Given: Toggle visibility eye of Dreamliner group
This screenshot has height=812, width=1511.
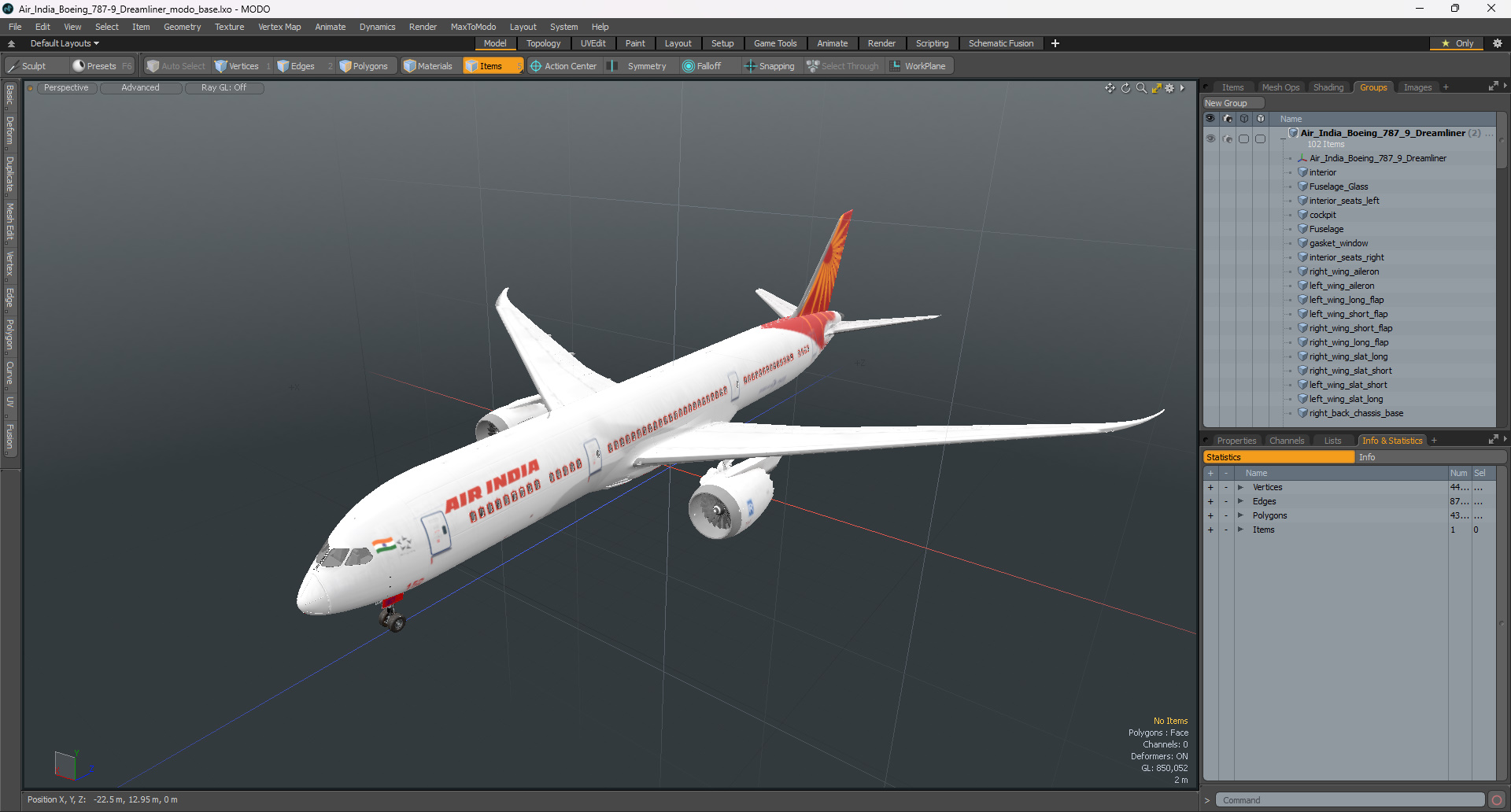Looking at the screenshot, I should (x=1210, y=138).
